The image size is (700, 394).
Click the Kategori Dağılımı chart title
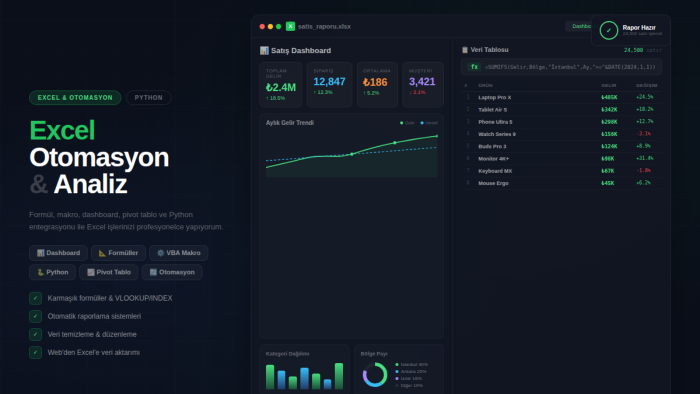(x=288, y=354)
